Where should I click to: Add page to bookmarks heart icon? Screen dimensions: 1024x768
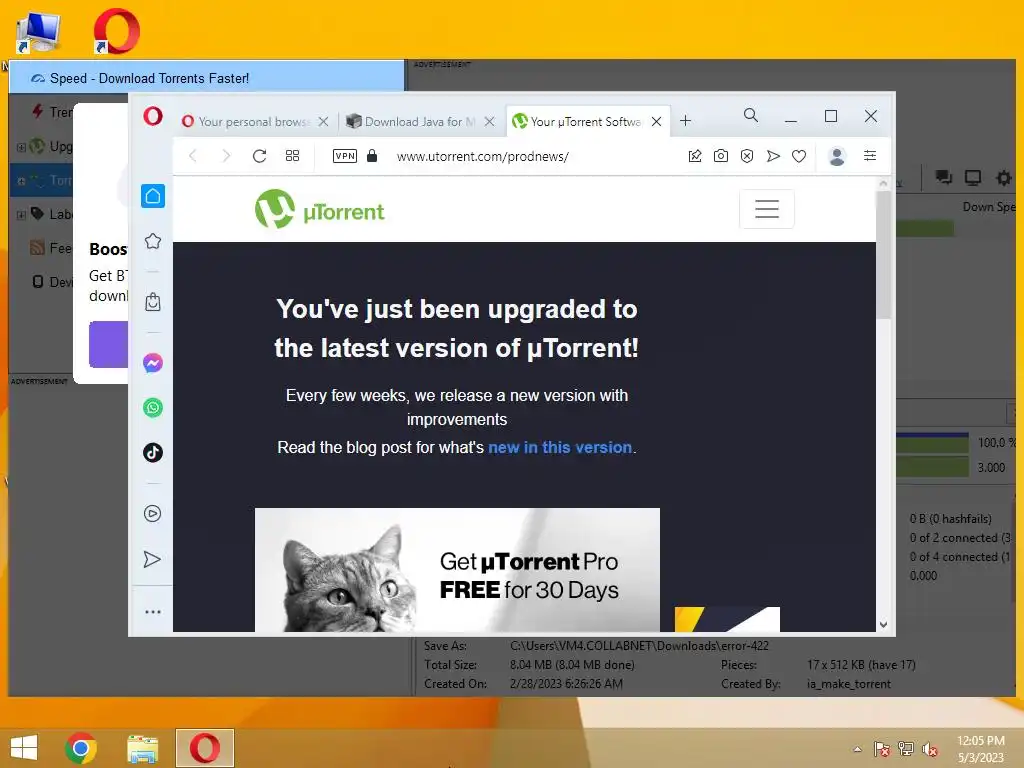(799, 156)
